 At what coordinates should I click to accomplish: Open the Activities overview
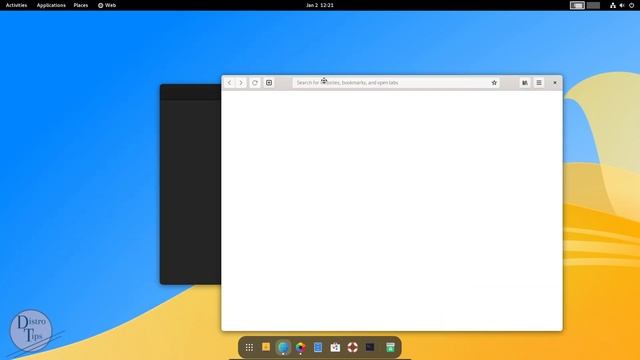click(16, 5)
